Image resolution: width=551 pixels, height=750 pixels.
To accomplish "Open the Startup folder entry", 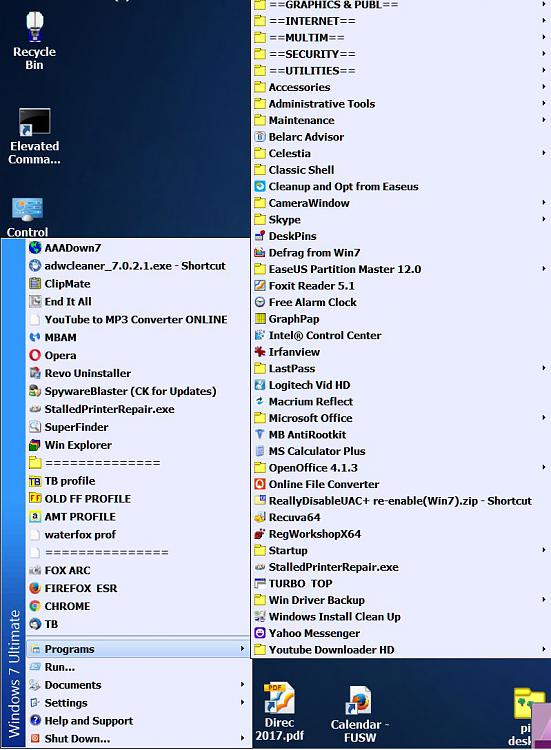I will point(400,550).
